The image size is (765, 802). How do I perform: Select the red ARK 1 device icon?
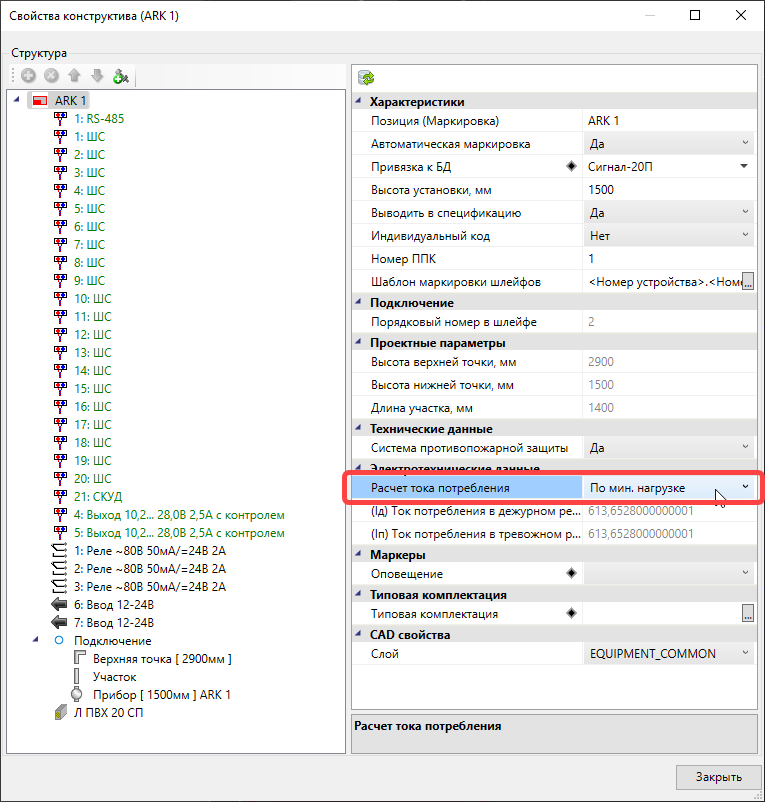click(x=40, y=101)
